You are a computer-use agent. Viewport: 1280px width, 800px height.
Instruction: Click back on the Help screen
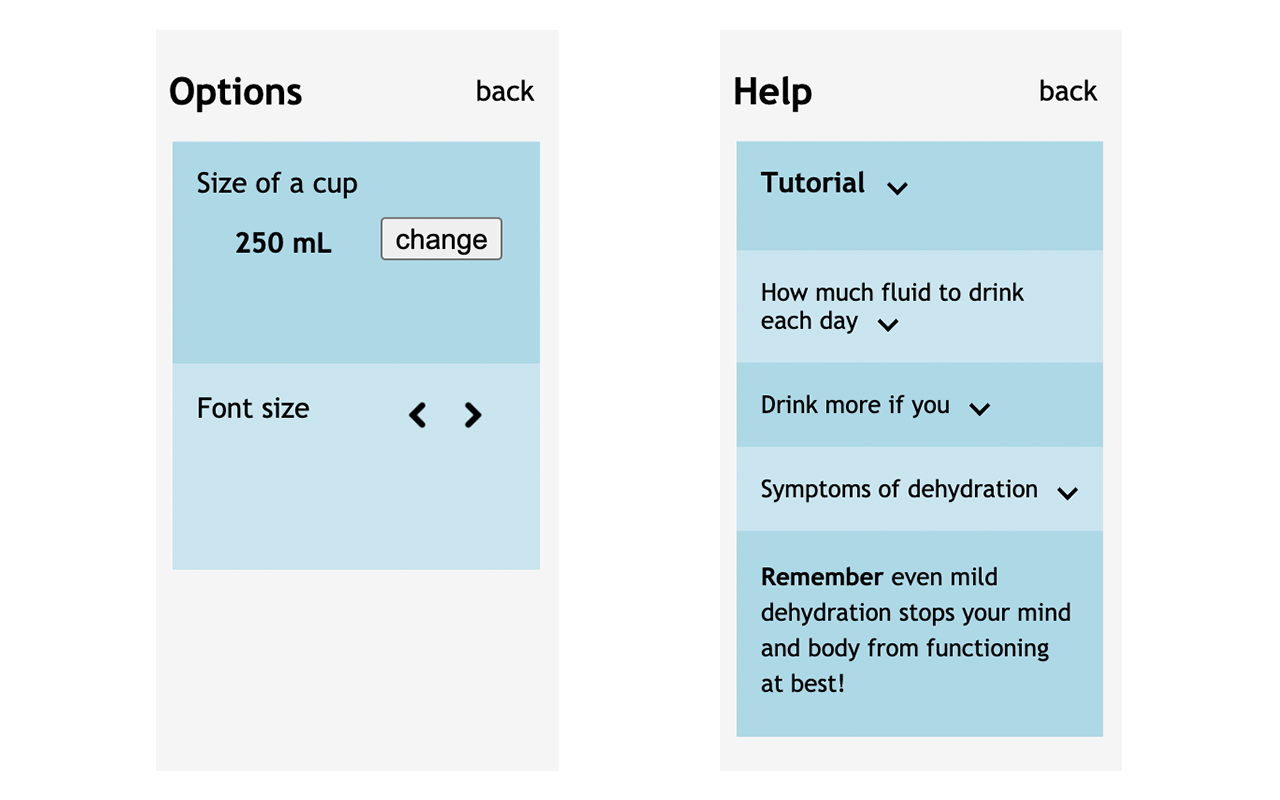click(x=1067, y=91)
